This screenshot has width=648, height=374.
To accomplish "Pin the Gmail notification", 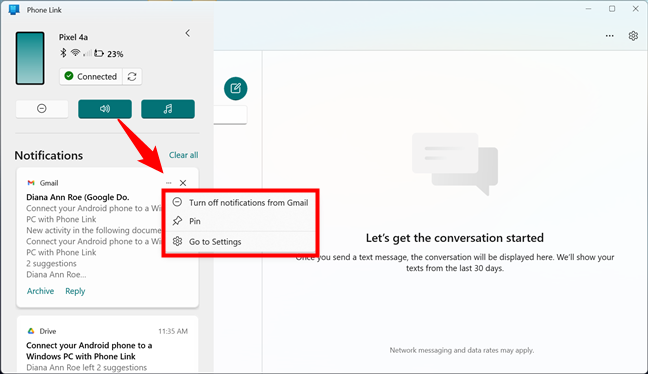I will (x=240, y=221).
